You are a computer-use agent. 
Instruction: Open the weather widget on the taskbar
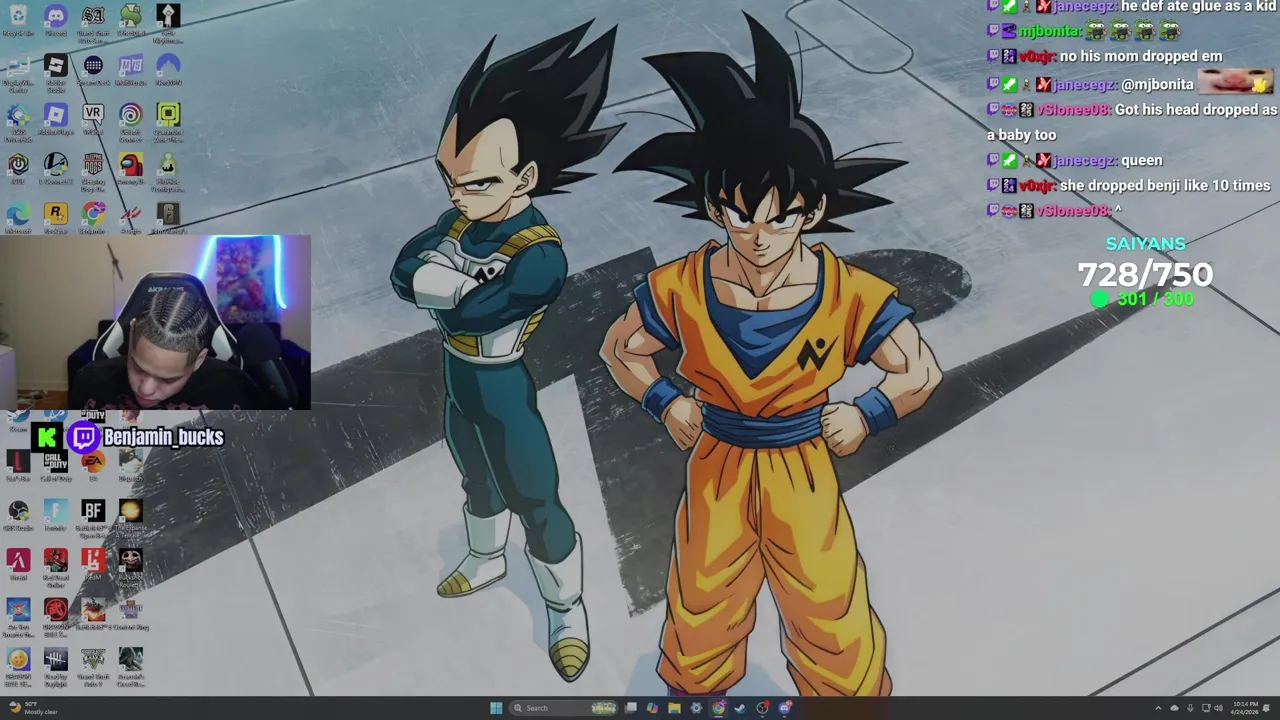coord(35,708)
